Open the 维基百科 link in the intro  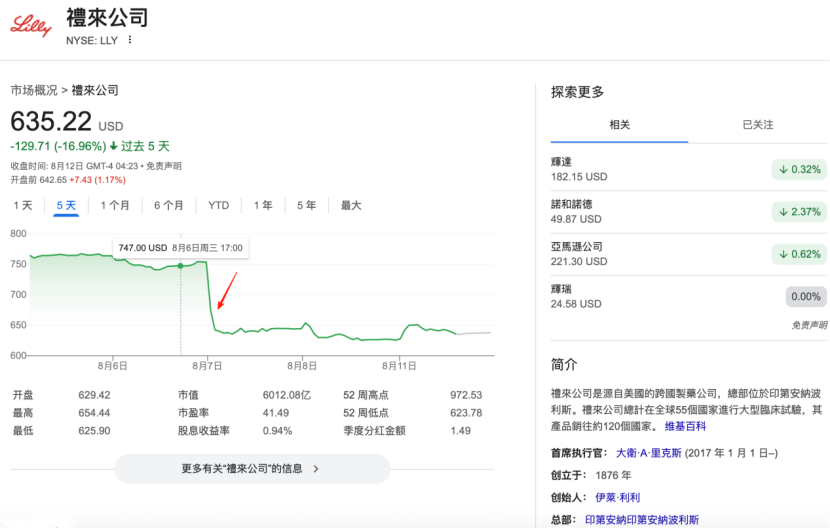[x=685, y=426]
